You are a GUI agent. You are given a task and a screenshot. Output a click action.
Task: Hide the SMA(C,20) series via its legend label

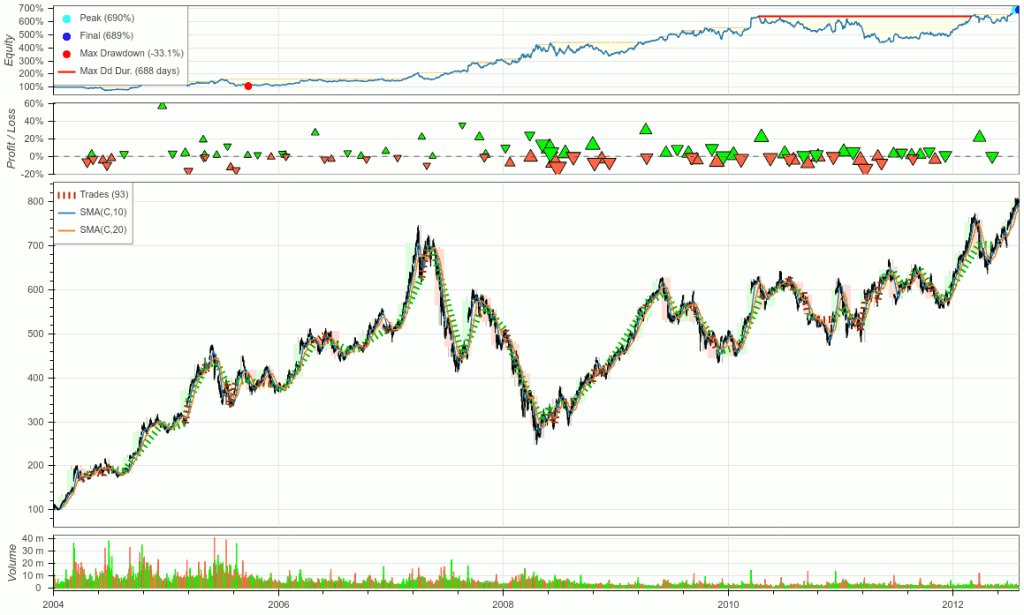point(106,230)
